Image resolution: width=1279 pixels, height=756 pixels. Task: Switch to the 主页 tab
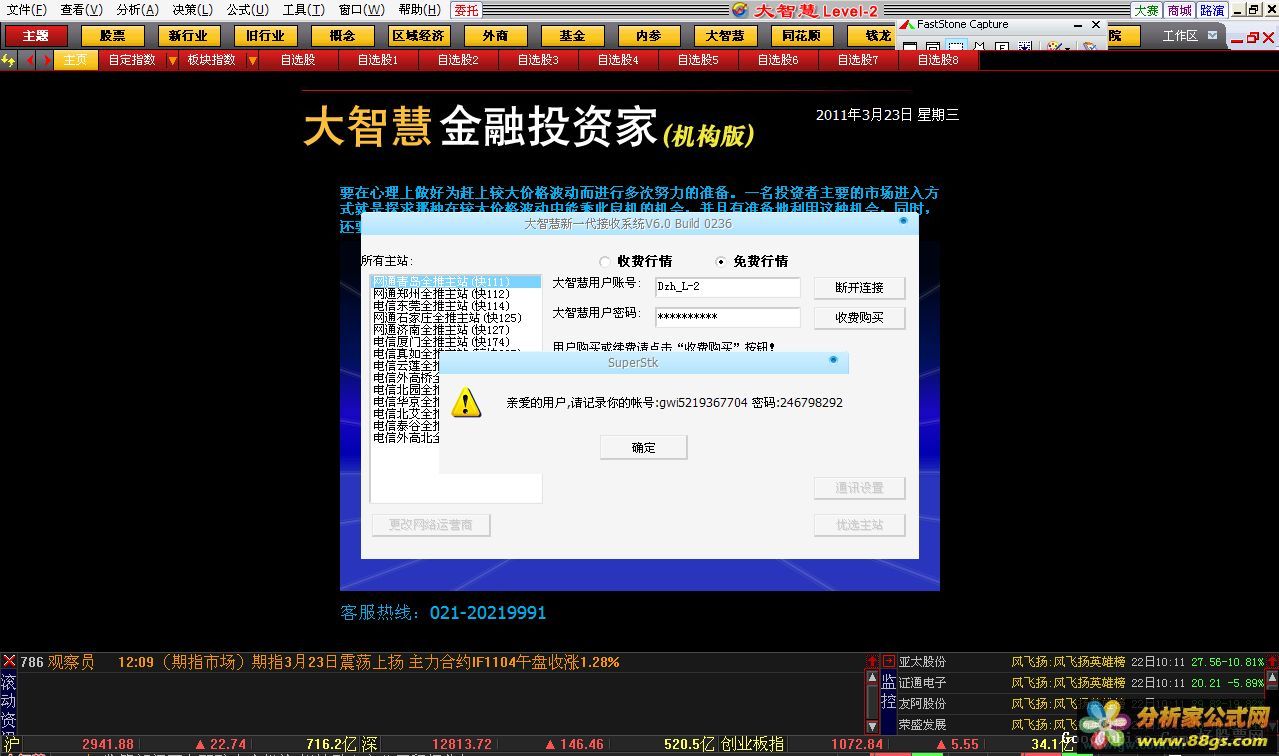coord(76,60)
